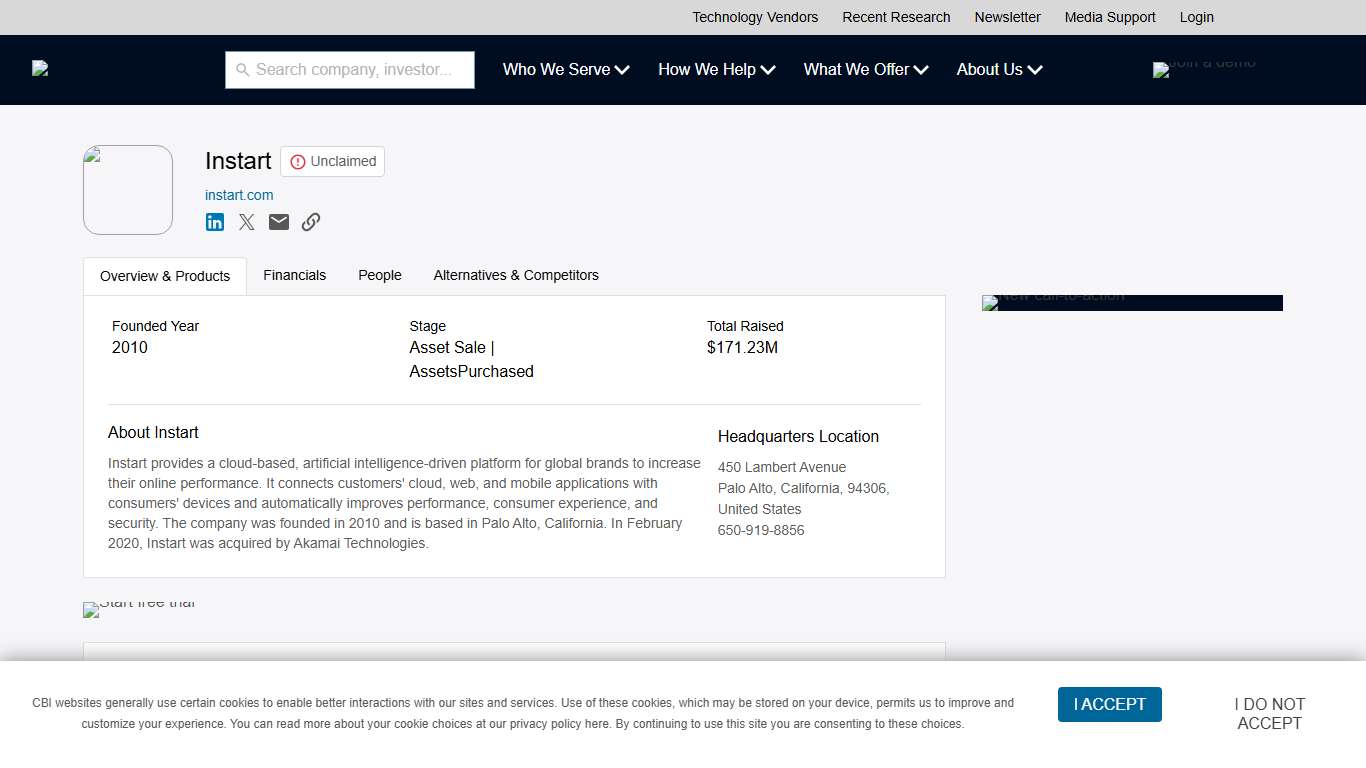The width and height of the screenshot is (1366, 768).
Task: Visit the instart.com website link
Action: click(x=239, y=195)
